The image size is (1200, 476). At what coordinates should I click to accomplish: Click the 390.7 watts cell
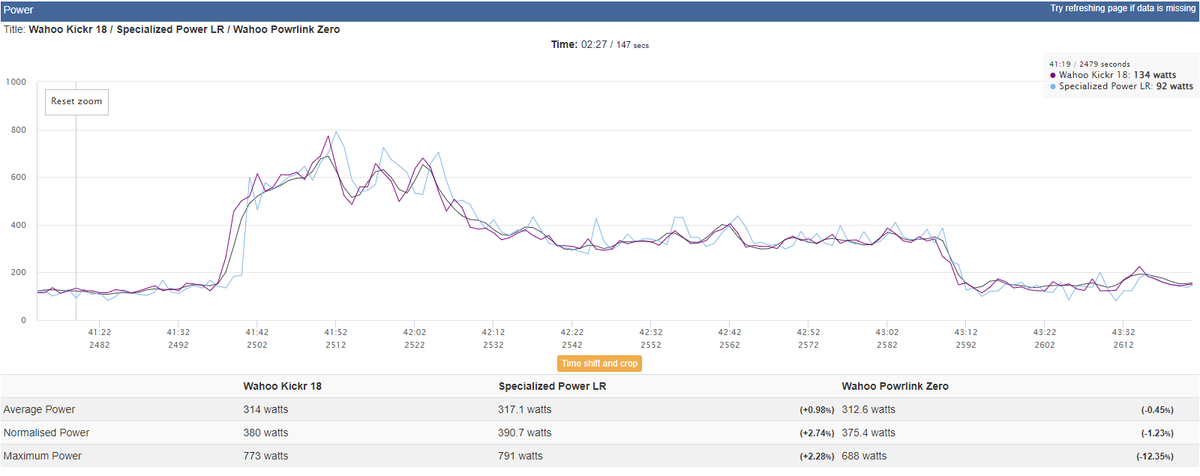point(524,433)
